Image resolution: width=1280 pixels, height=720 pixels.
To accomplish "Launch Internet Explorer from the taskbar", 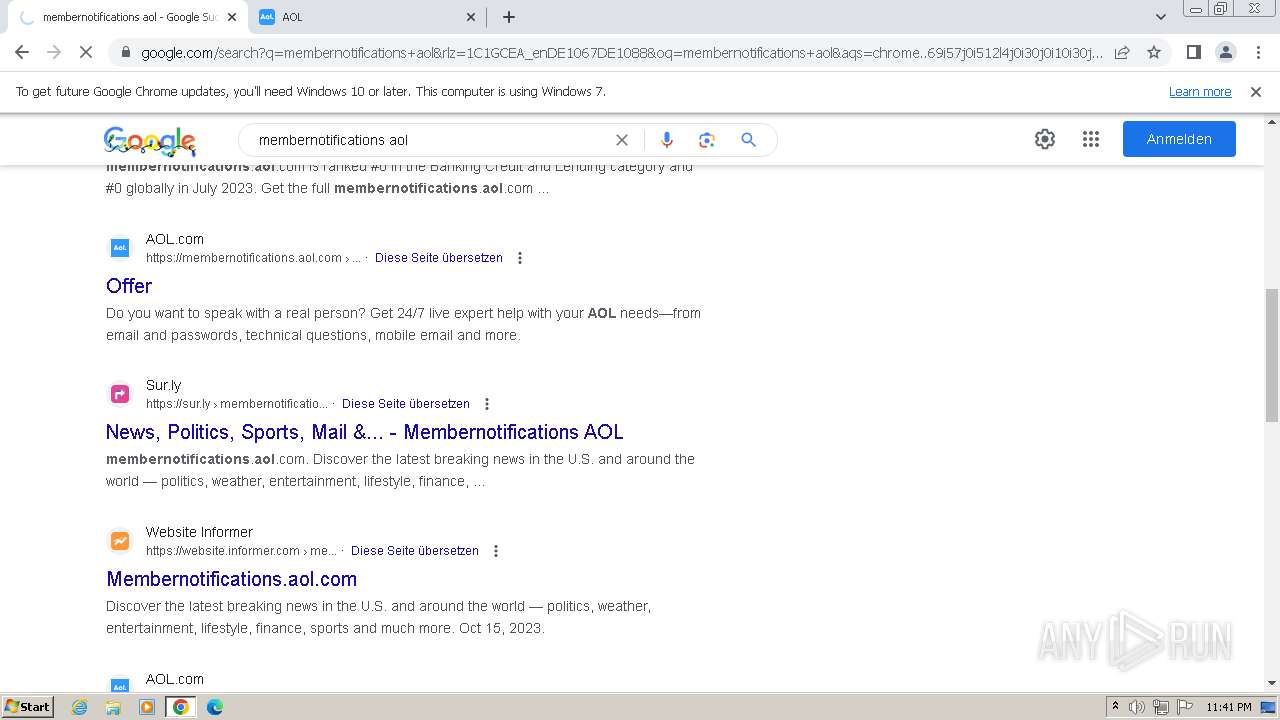I will (80, 707).
